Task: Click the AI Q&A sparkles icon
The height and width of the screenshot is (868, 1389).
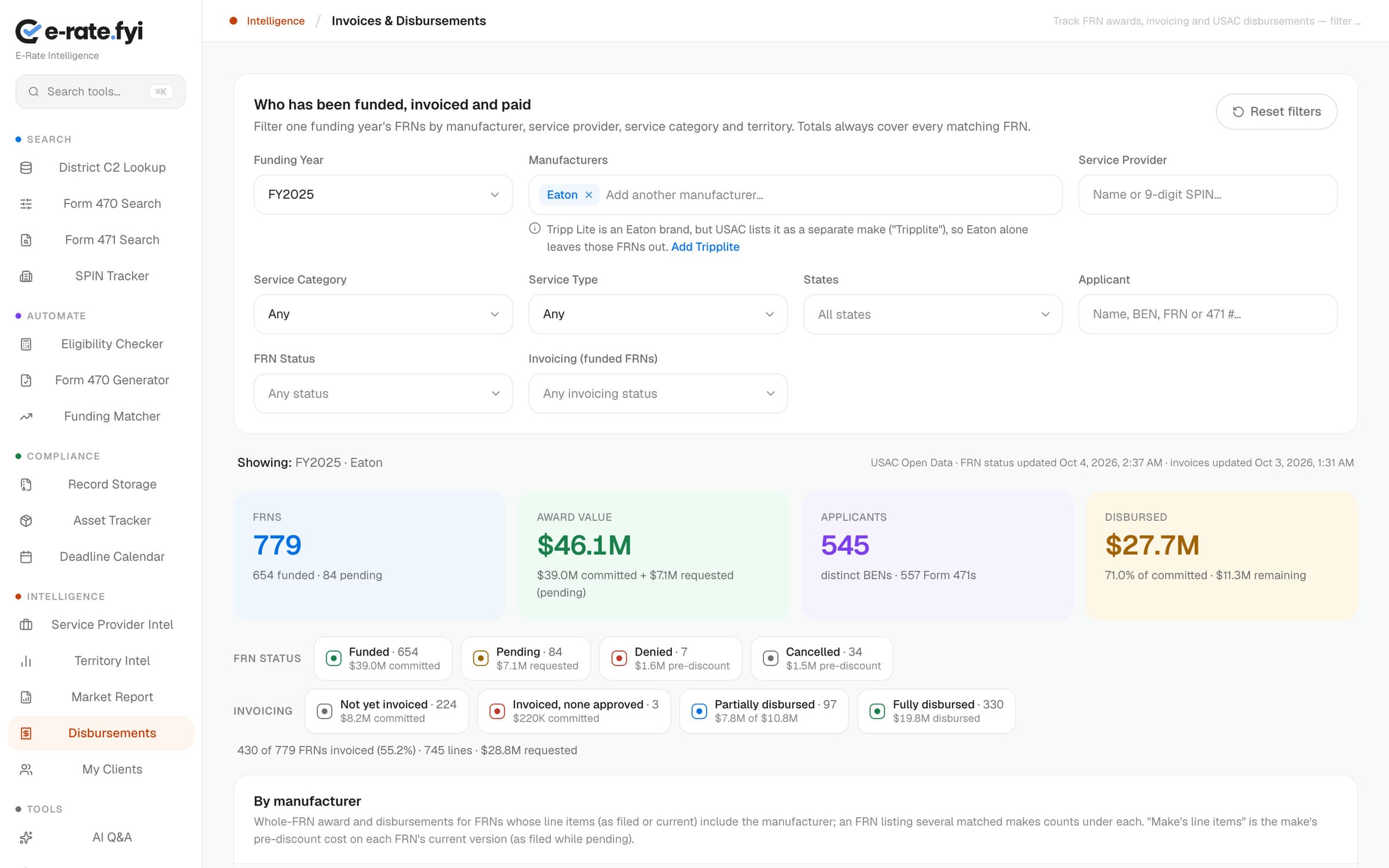Action: (x=26, y=837)
